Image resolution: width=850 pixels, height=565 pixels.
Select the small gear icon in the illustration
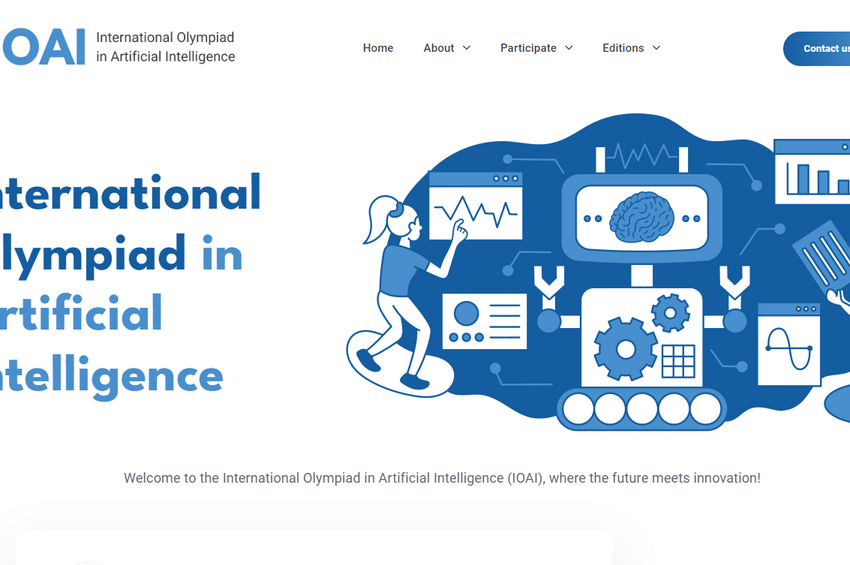pos(670,313)
